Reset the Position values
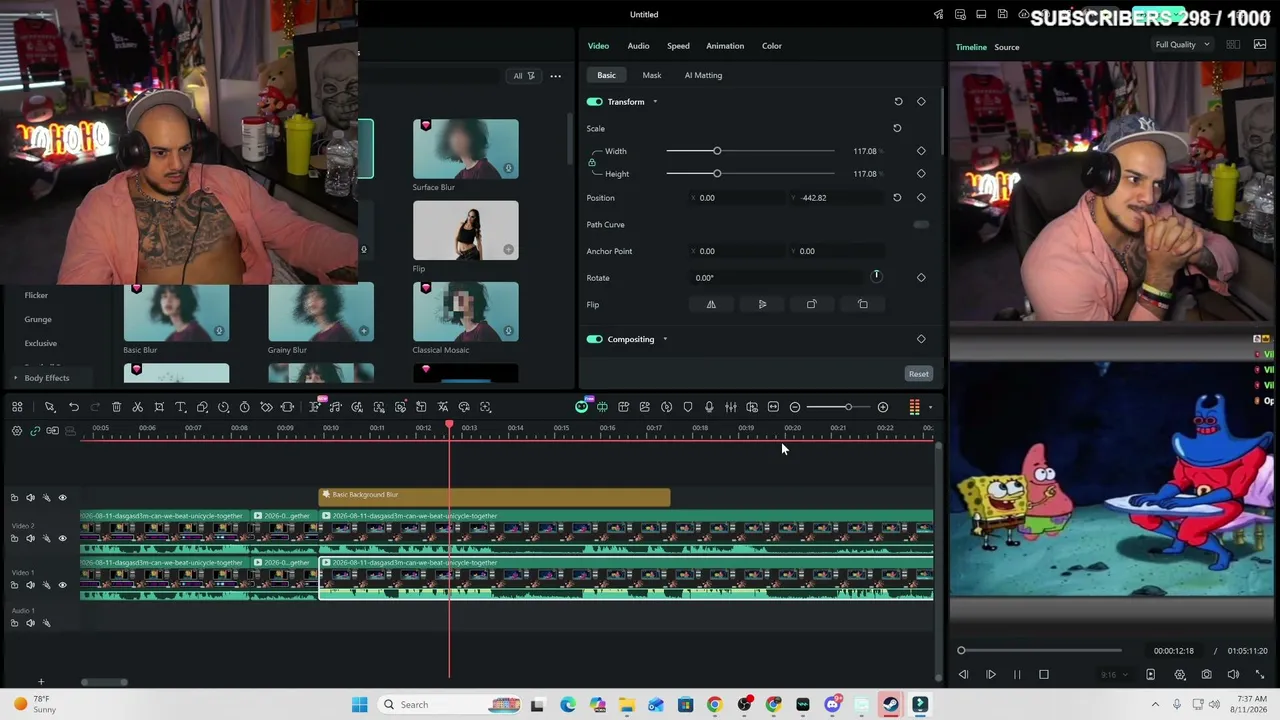1280x720 pixels. [x=897, y=198]
